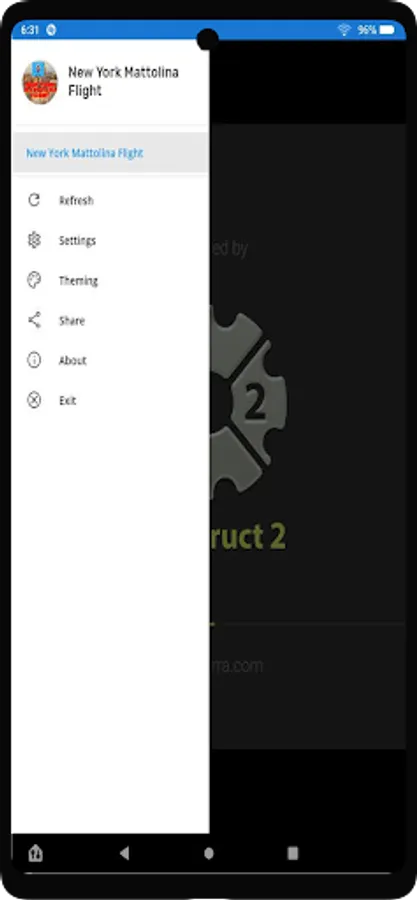Image resolution: width=417 pixels, height=900 pixels.
Task: Tap the Wi-Fi status bar icon
Action: (x=344, y=30)
